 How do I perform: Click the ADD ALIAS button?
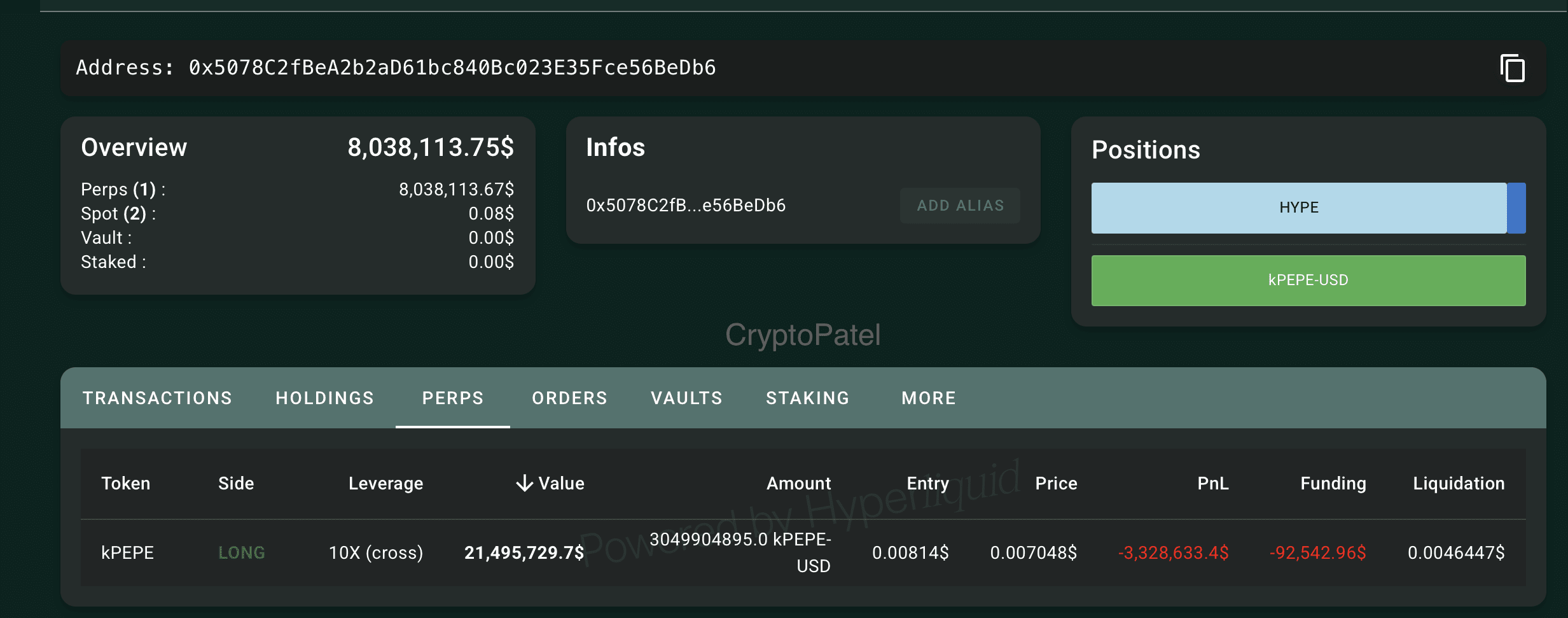[x=960, y=205]
